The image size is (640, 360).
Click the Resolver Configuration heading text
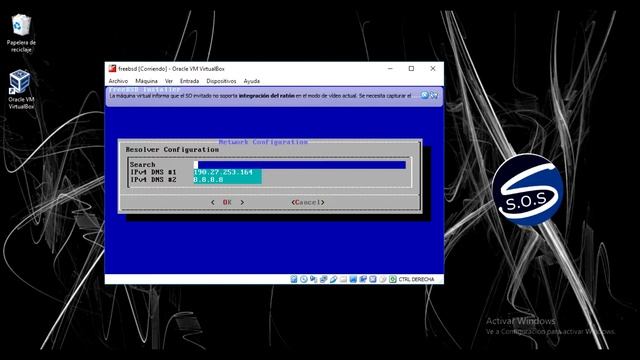[x=172, y=150]
